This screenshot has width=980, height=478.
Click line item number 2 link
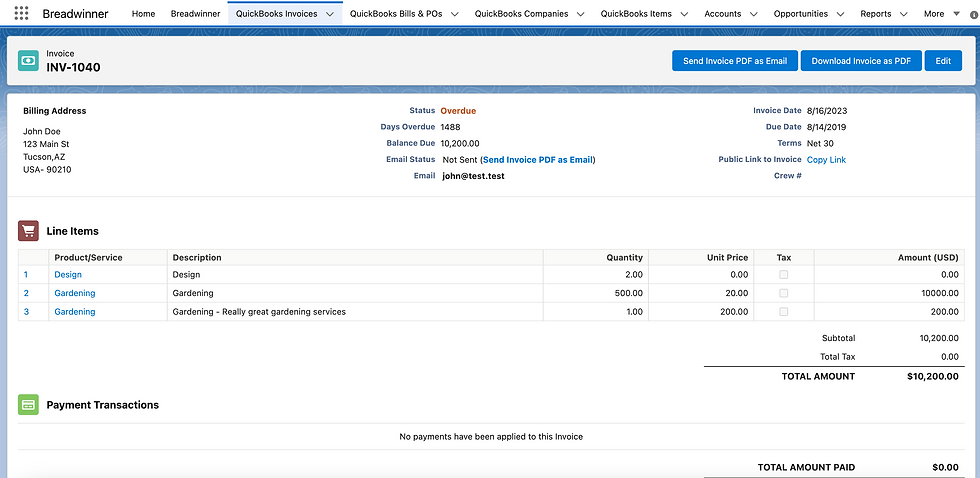[x=26, y=293]
